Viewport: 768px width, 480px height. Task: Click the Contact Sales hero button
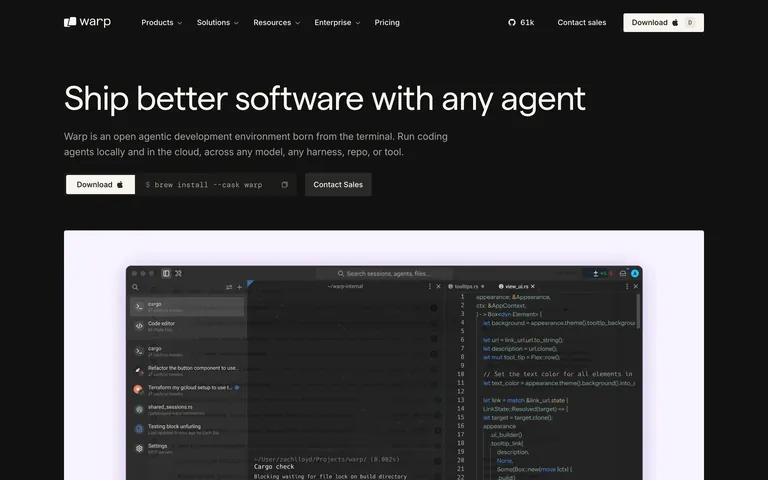click(x=338, y=185)
